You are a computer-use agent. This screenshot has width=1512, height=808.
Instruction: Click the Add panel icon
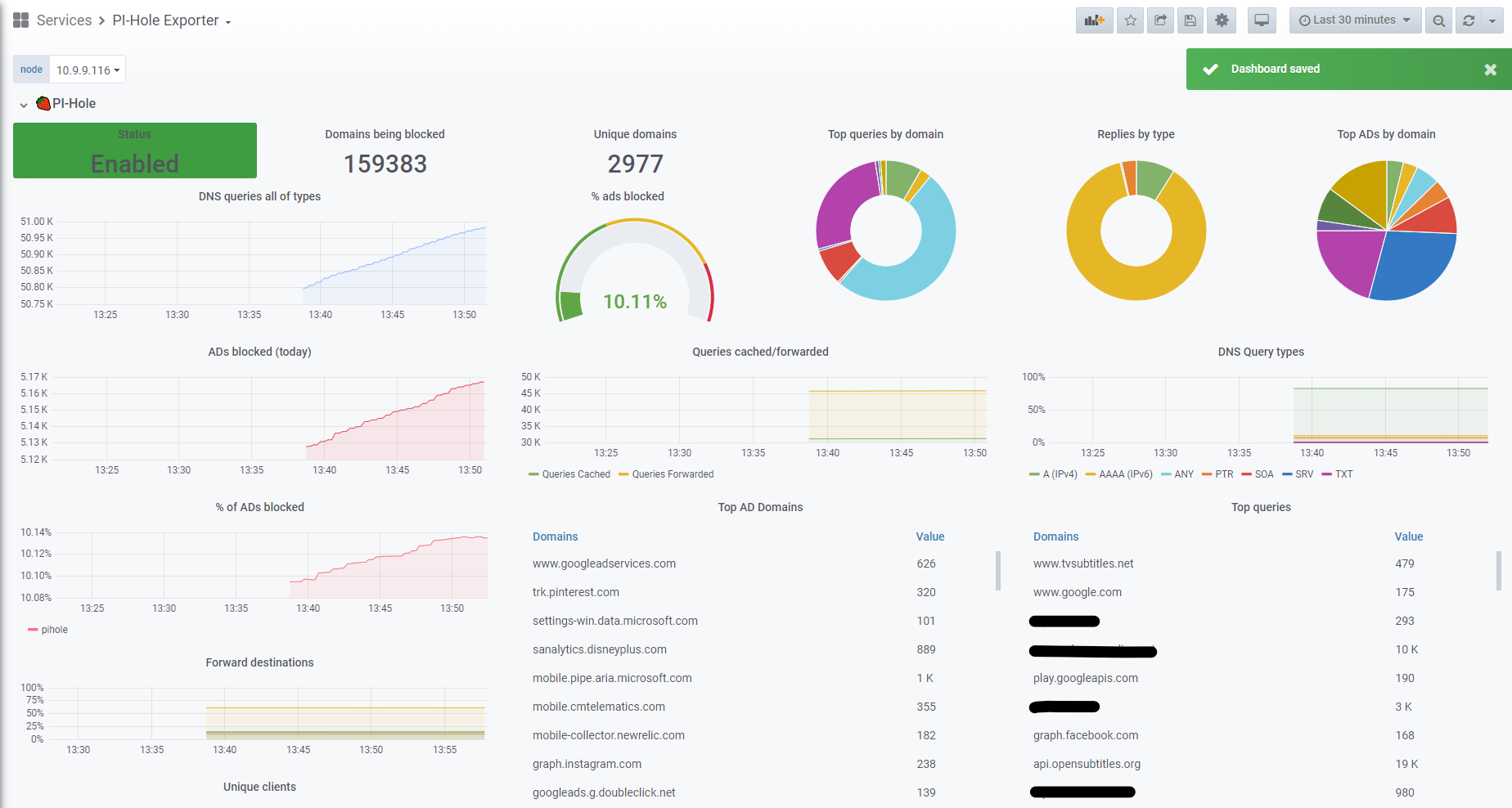pos(1095,20)
